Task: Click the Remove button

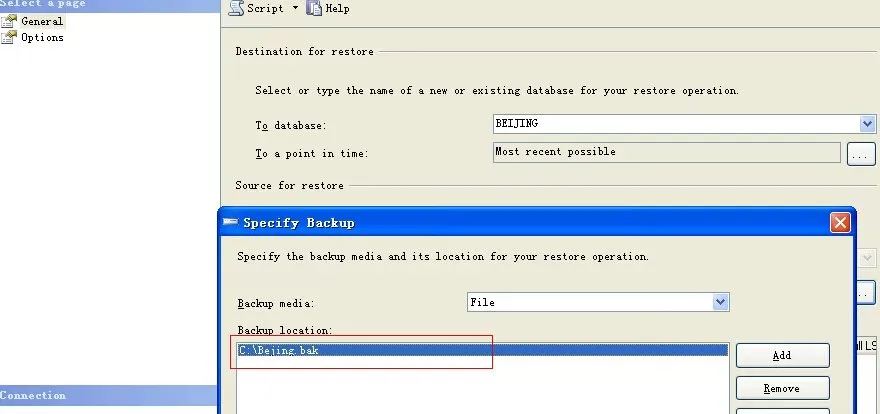Action: (782, 388)
